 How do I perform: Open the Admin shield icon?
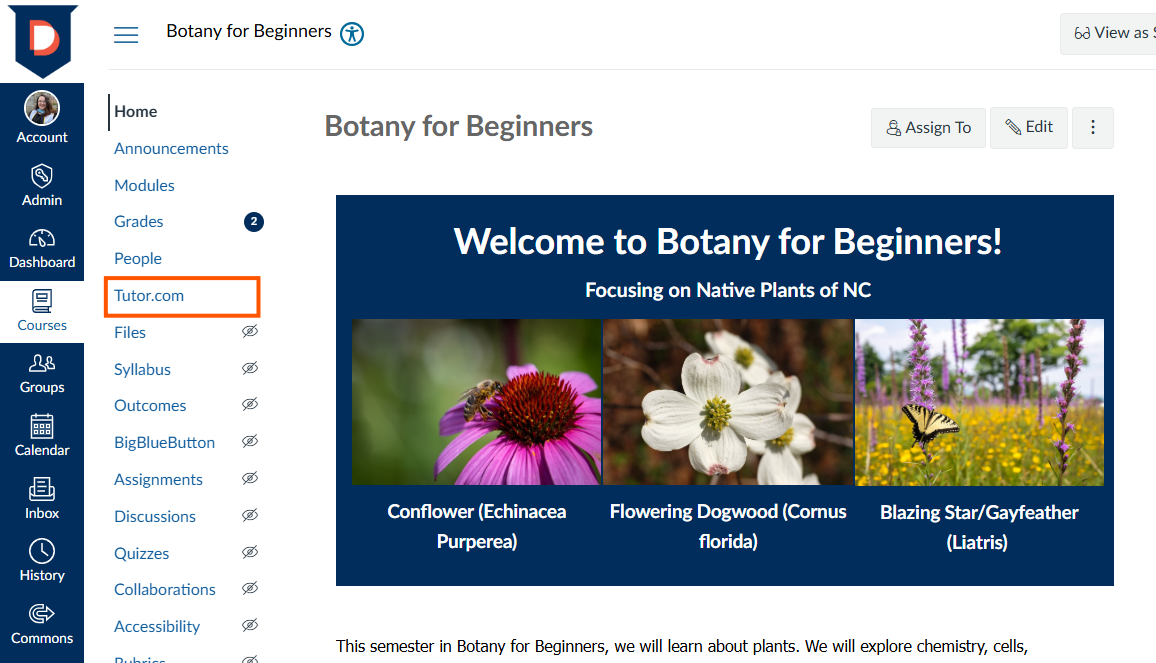click(42, 176)
